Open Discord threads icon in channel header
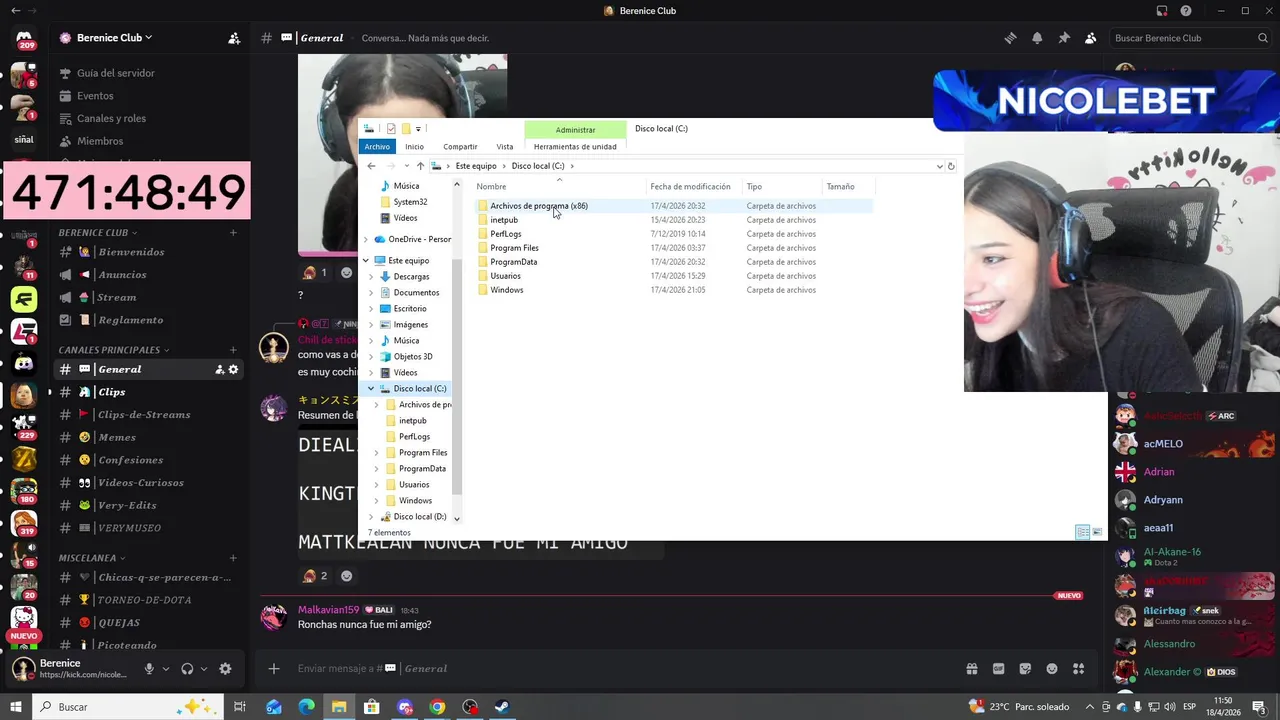 point(1010,38)
